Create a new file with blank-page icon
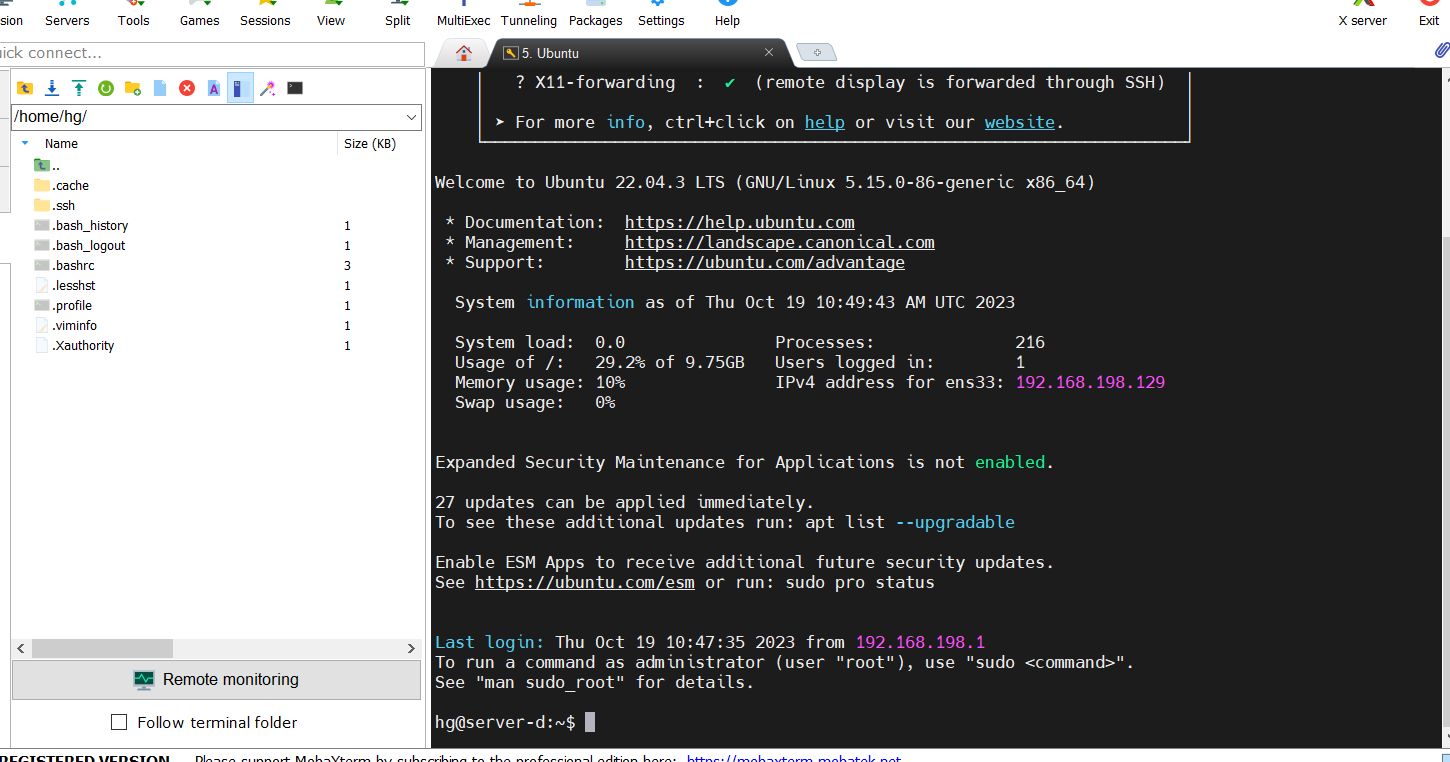1450x762 pixels. (160, 88)
